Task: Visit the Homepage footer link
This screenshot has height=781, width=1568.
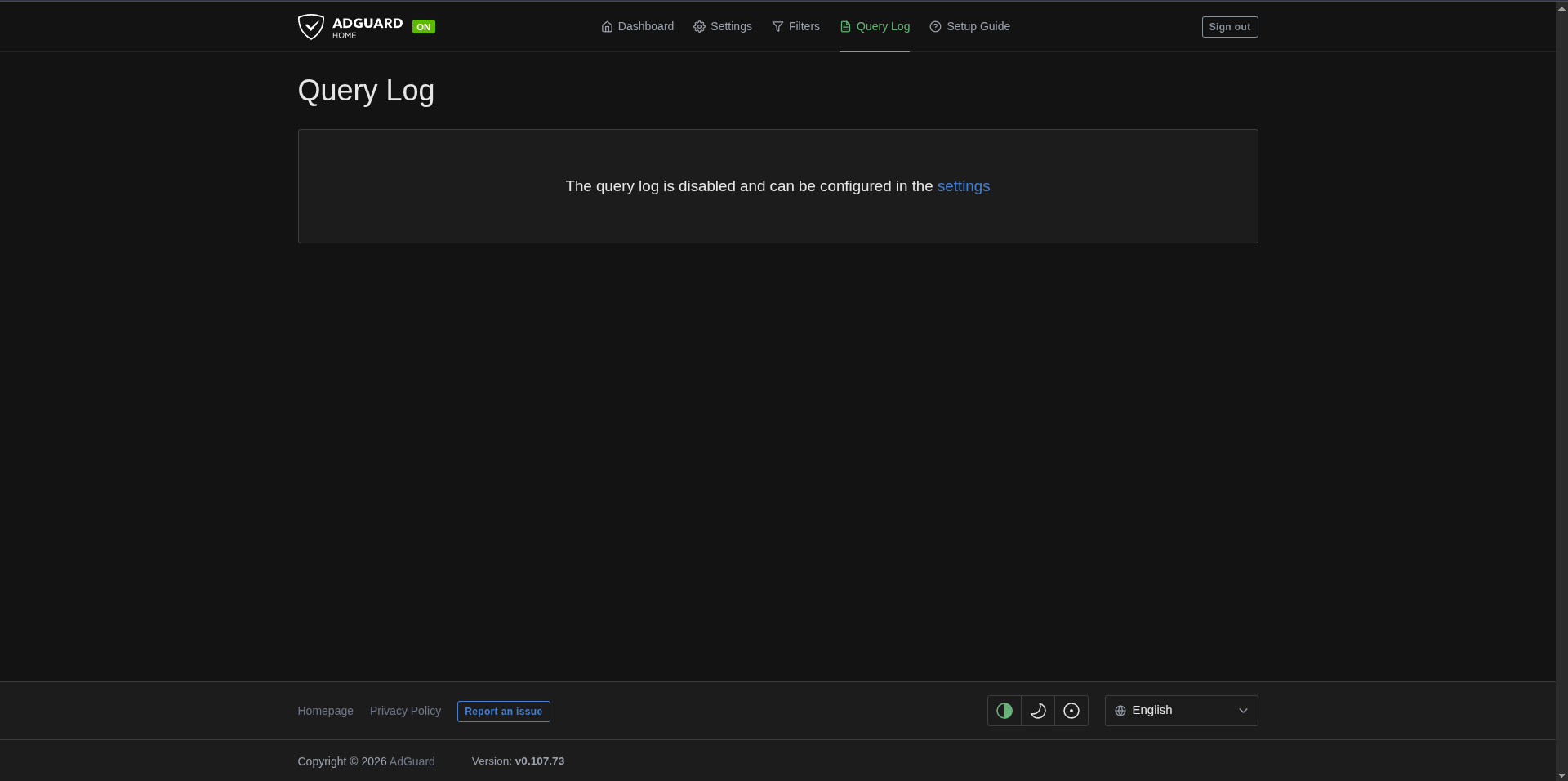Action: pos(326,711)
